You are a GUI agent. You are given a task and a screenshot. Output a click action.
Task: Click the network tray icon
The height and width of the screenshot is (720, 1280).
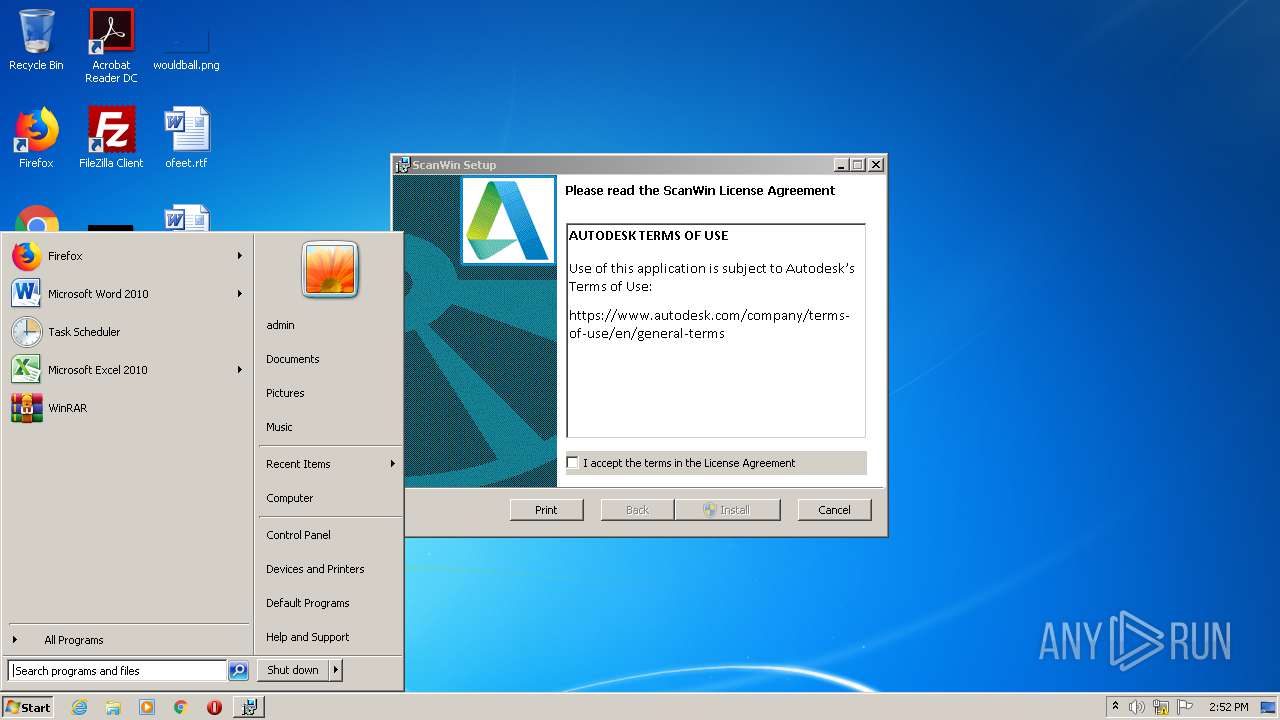click(x=1161, y=707)
